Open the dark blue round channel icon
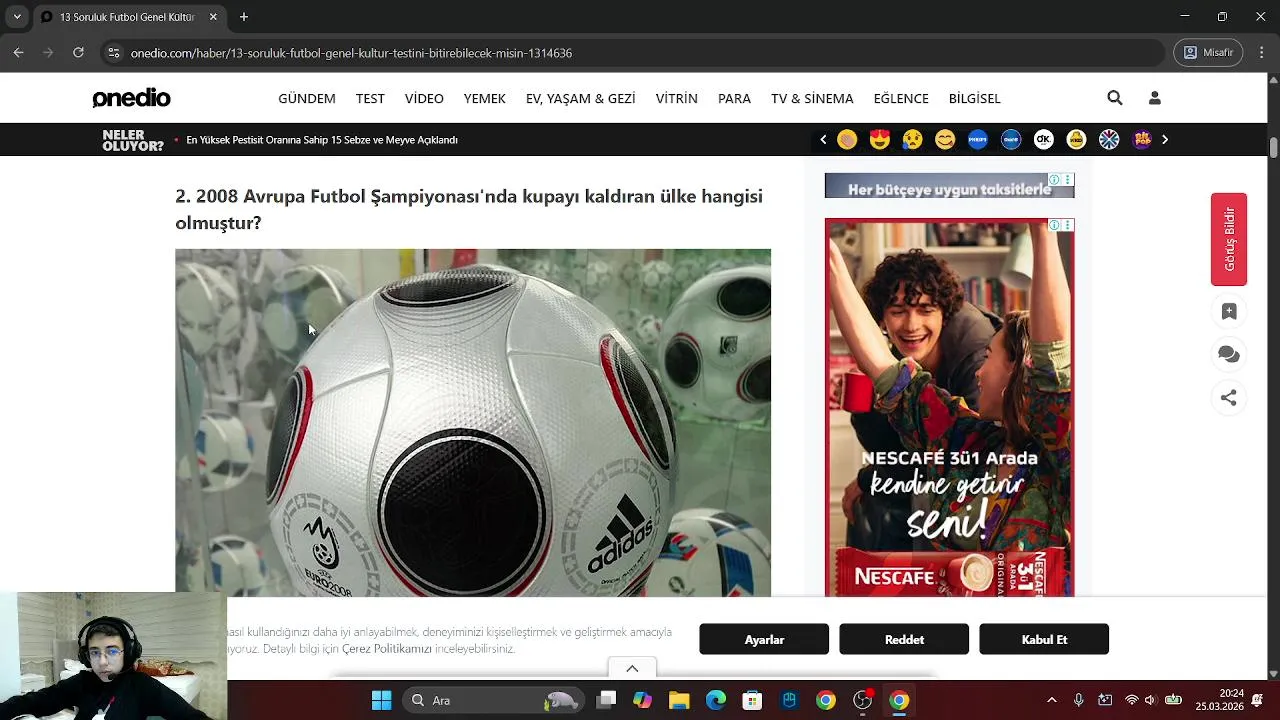This screenshot has width=1280, height=720. coord(1011,140)
